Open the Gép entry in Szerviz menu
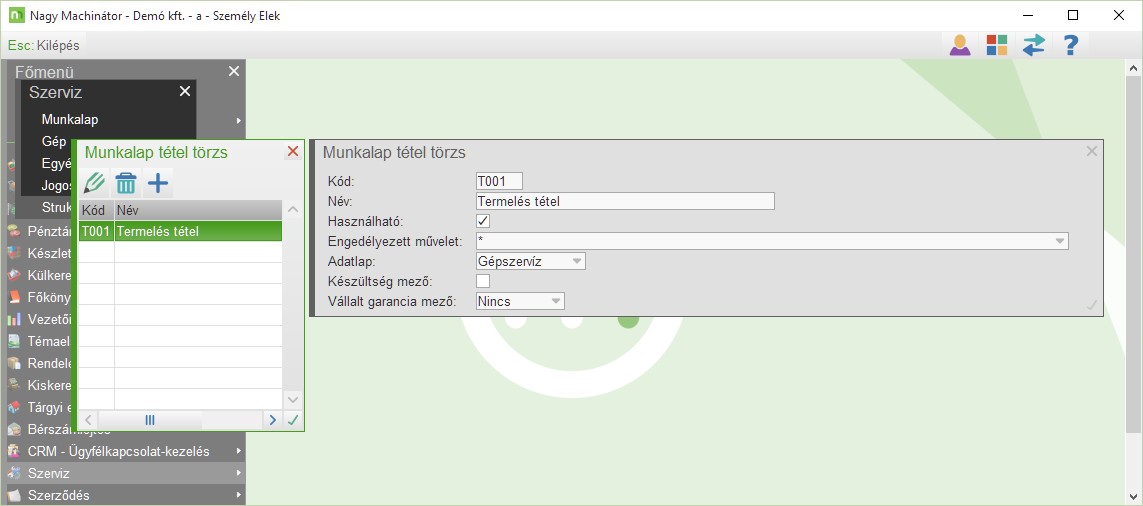The image size is (1143, 506). [54, 141]
